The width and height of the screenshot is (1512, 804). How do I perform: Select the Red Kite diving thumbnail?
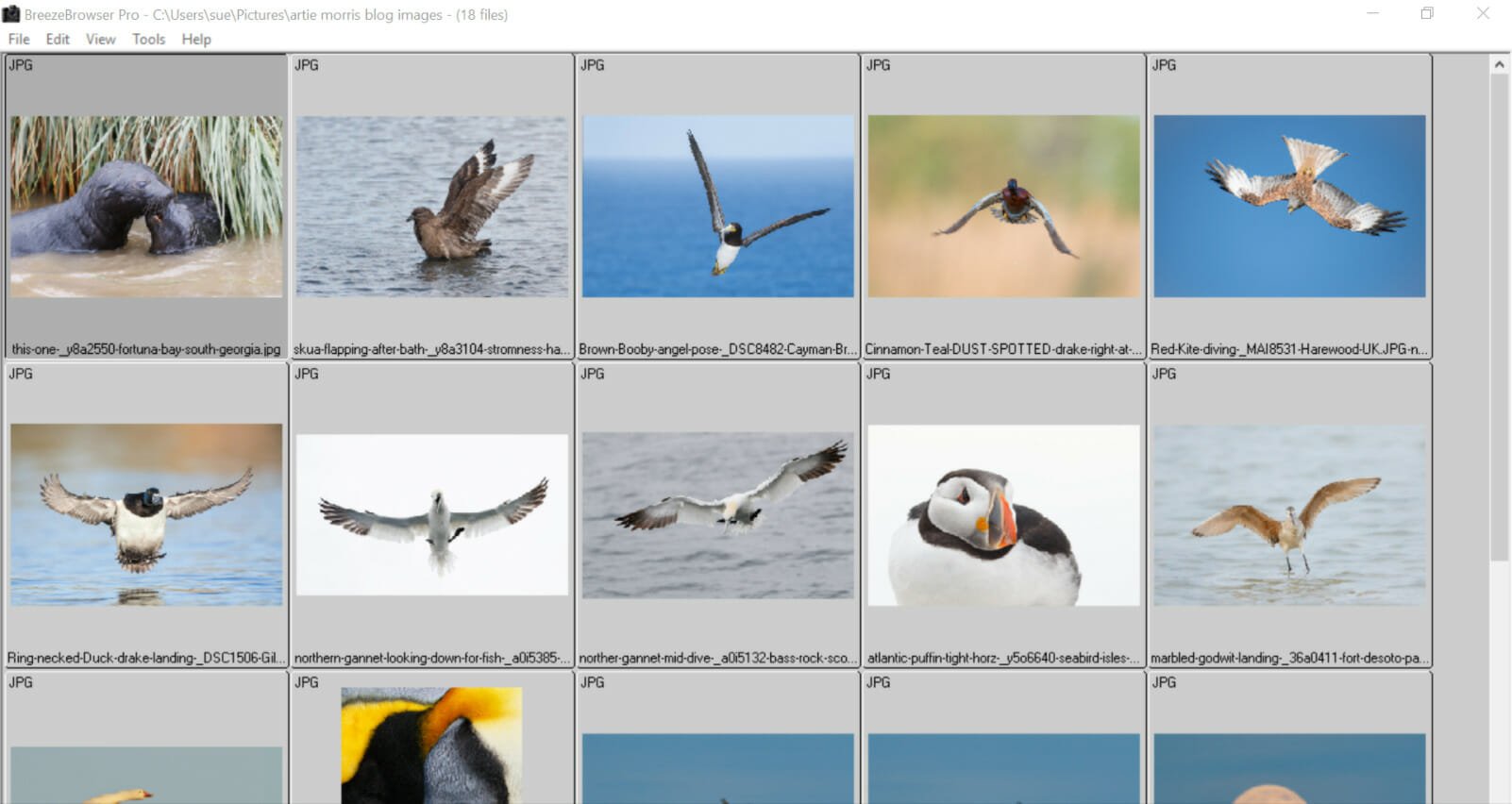point(1290,207)
